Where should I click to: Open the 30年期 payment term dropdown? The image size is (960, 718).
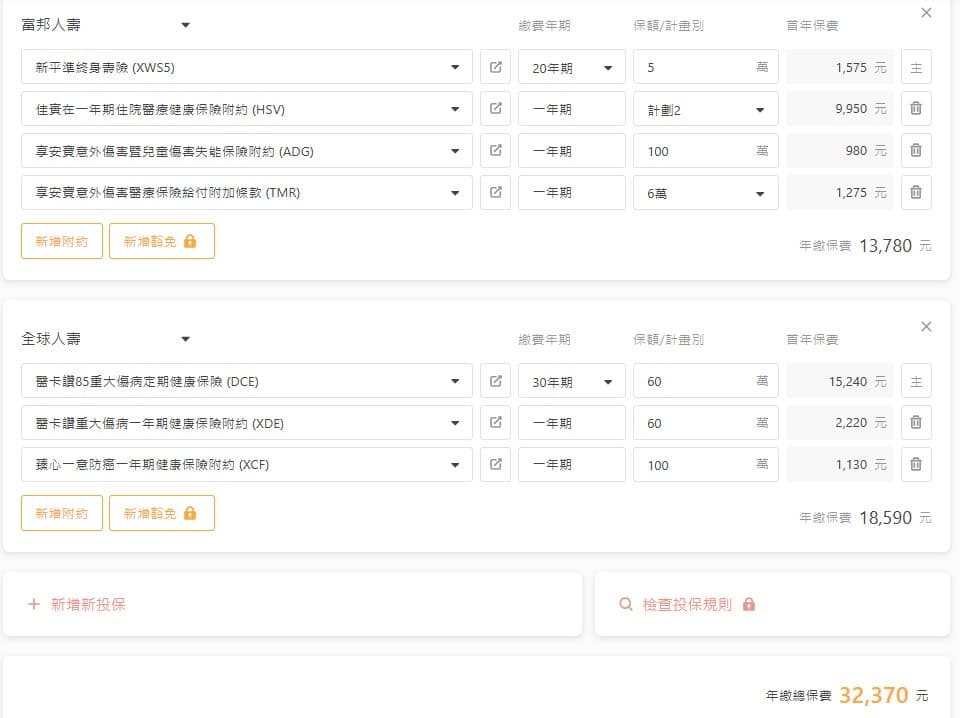[571, 381]
